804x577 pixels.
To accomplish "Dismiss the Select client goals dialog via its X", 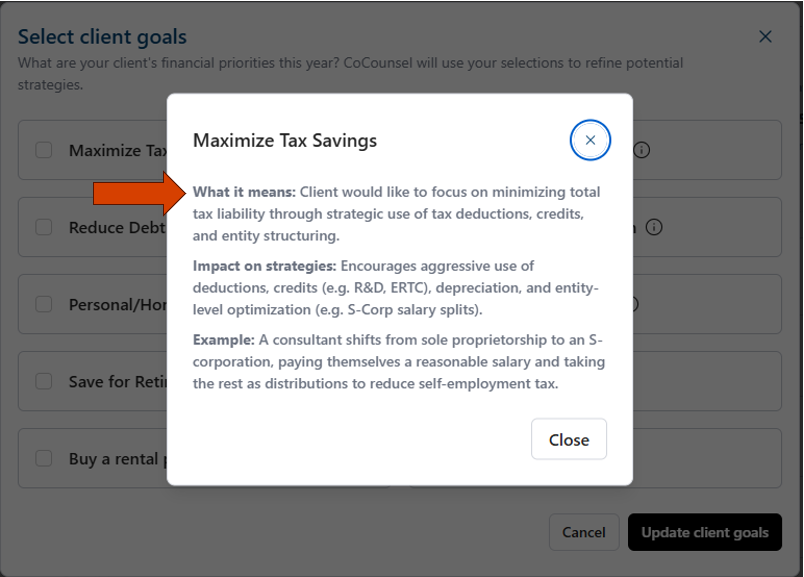I will (x=765, y=37).
